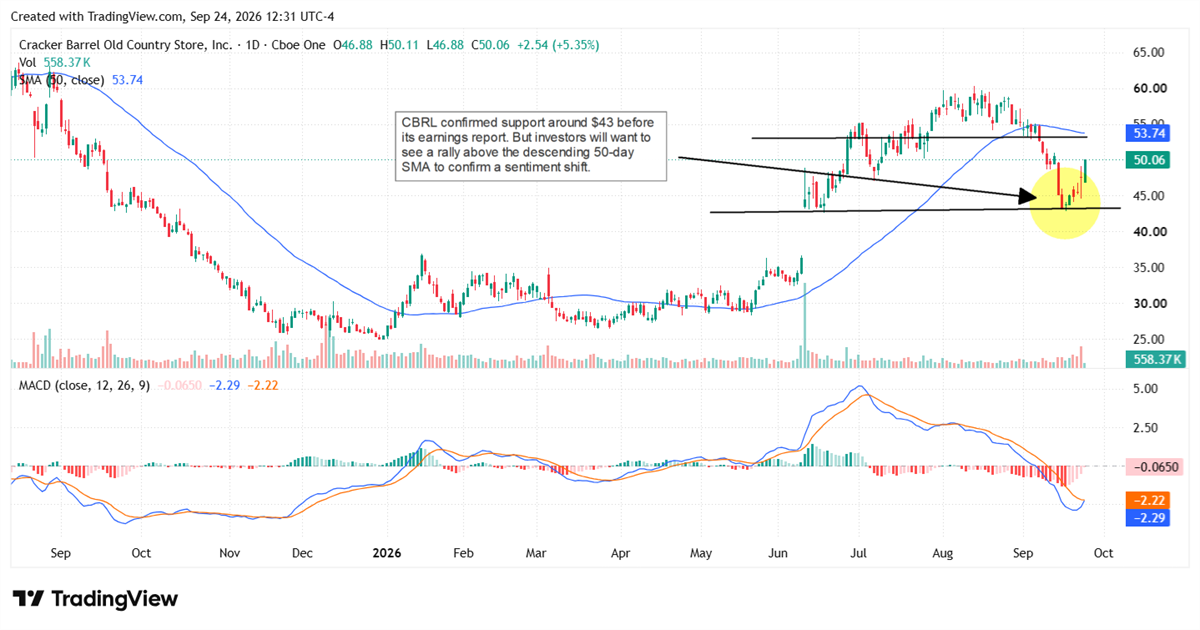Click the Mar label on time axis
This screenshot has height=630, width=1200.
pyautogui.click(x=535, y=552)
